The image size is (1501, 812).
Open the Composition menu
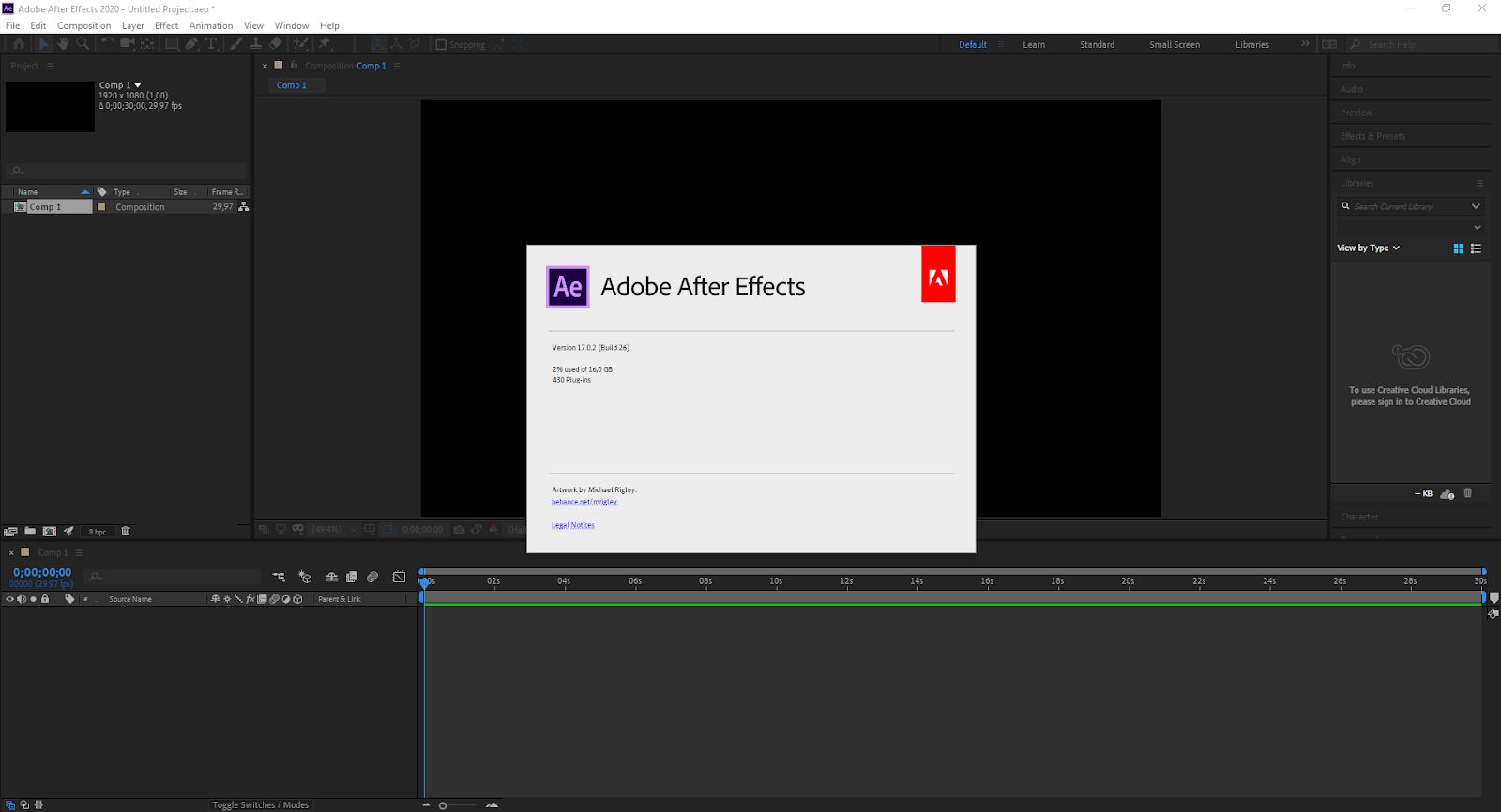[83, 25]
